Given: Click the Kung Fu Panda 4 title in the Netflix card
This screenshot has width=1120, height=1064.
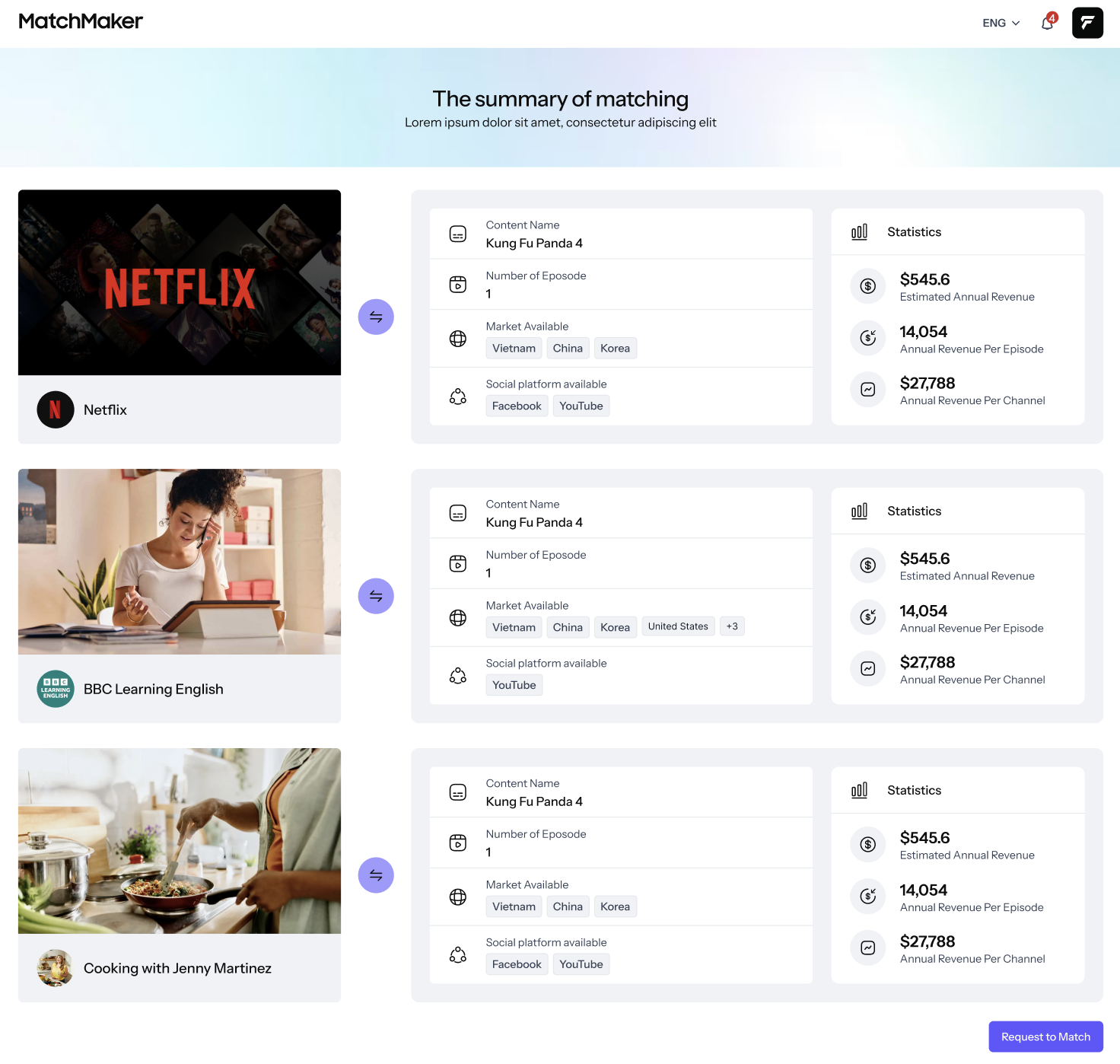Looking at the screenshot, I should pos(534,244).
